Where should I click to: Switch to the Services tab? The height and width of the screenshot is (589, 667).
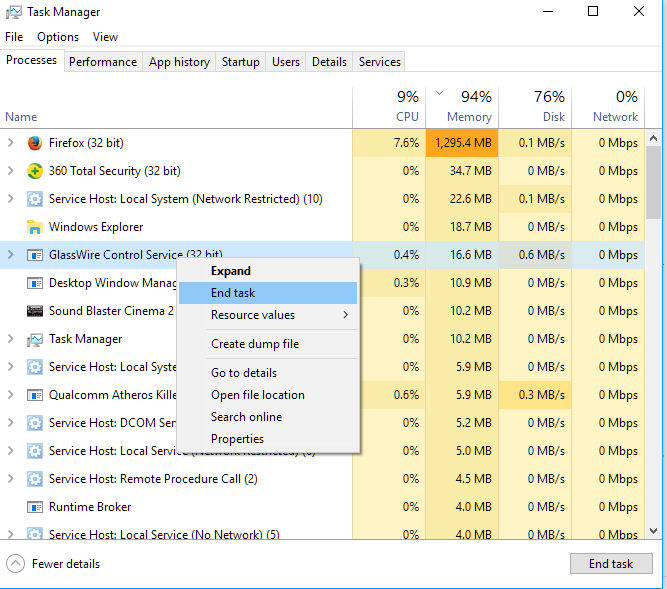379,62
